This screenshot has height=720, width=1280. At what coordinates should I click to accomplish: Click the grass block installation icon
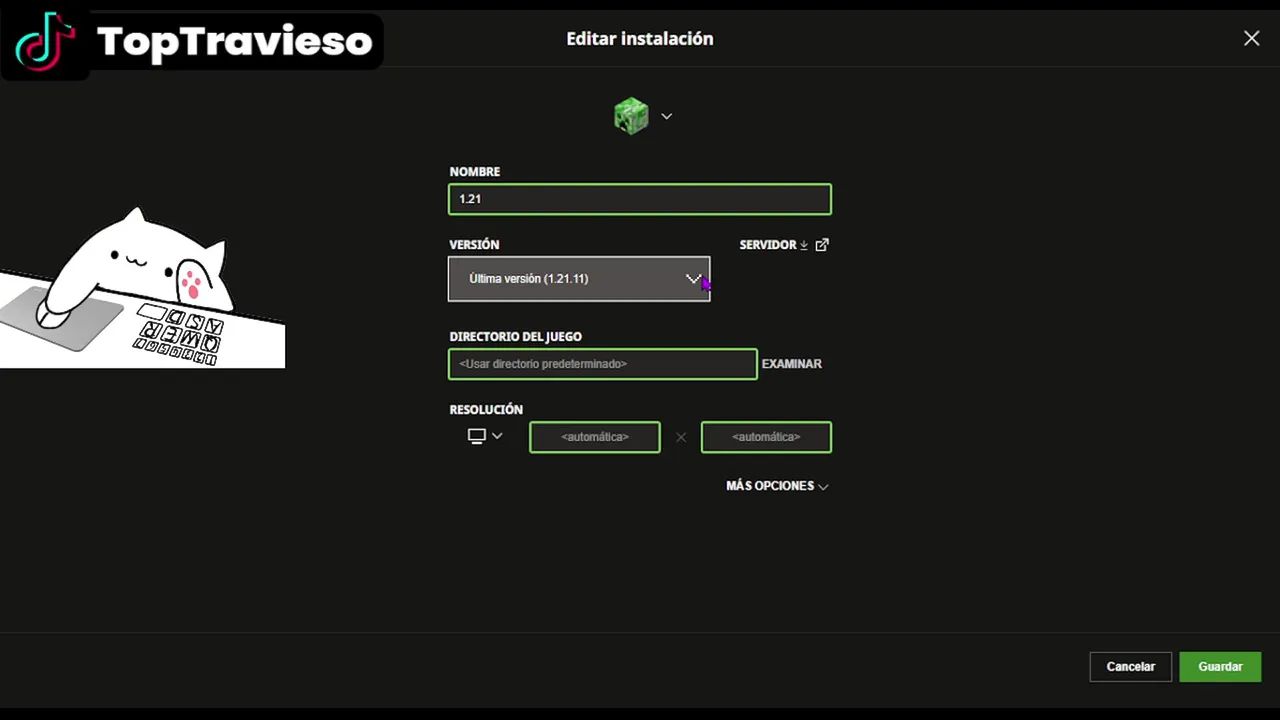pos(631,116)
